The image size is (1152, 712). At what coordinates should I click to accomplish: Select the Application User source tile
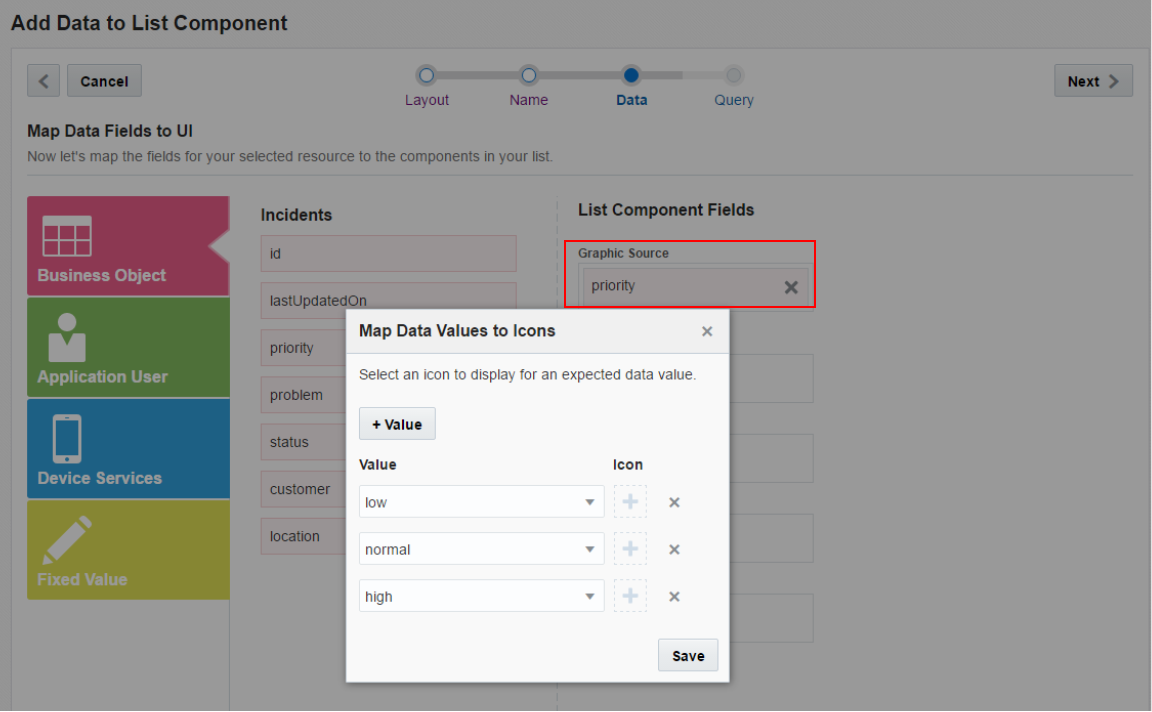128,348
